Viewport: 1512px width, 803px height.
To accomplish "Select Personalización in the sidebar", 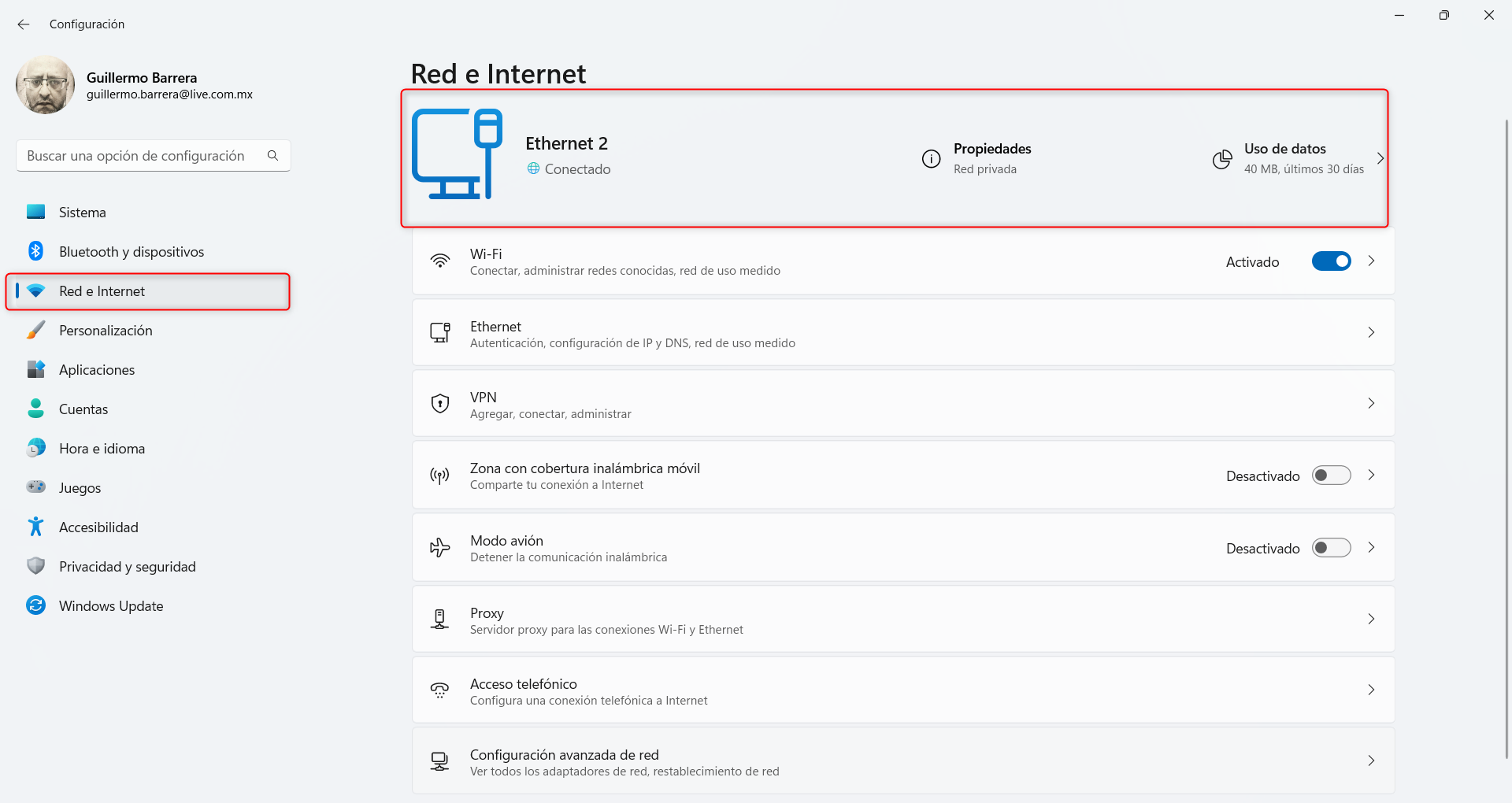I will (106, 331).
